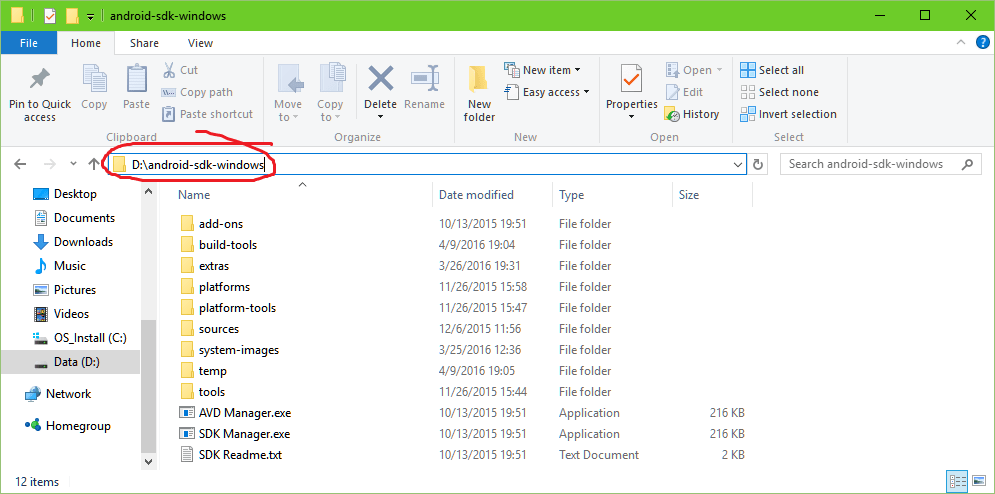The image size is (995, 494).
Task: Switch to the View ribbon tab
Action: [x=200, y=43]
